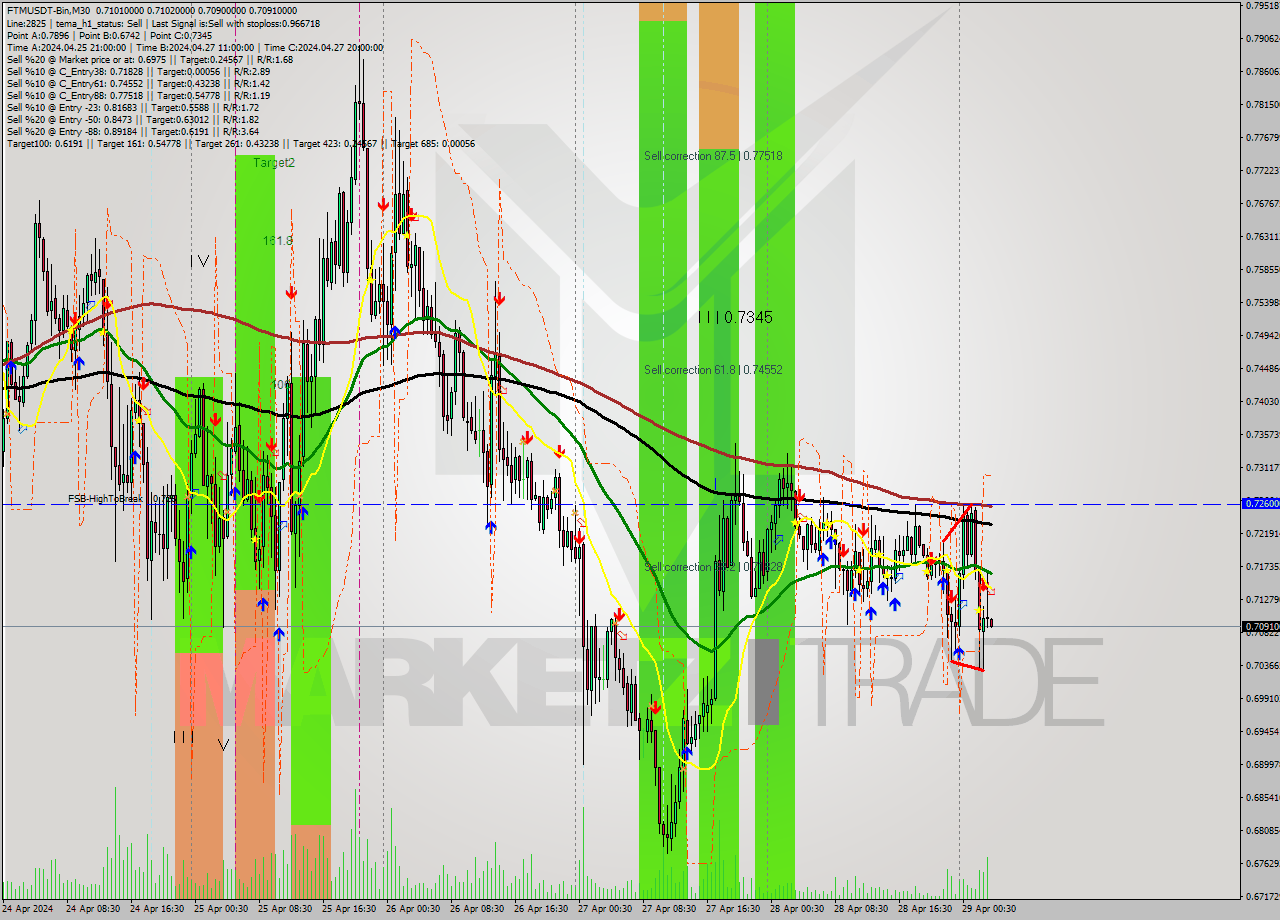Select the 'Sell %10 @ C_Entry88: 0.77518' line
Image resolution: width=1280 pixels, height=920 pixels.
coord(138,95)
